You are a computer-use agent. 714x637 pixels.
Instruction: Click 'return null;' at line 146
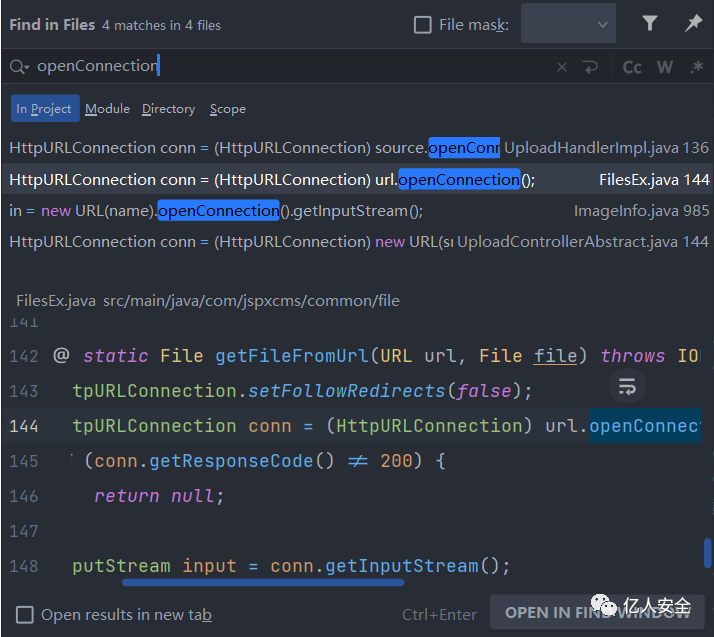(x=159, y=496)
